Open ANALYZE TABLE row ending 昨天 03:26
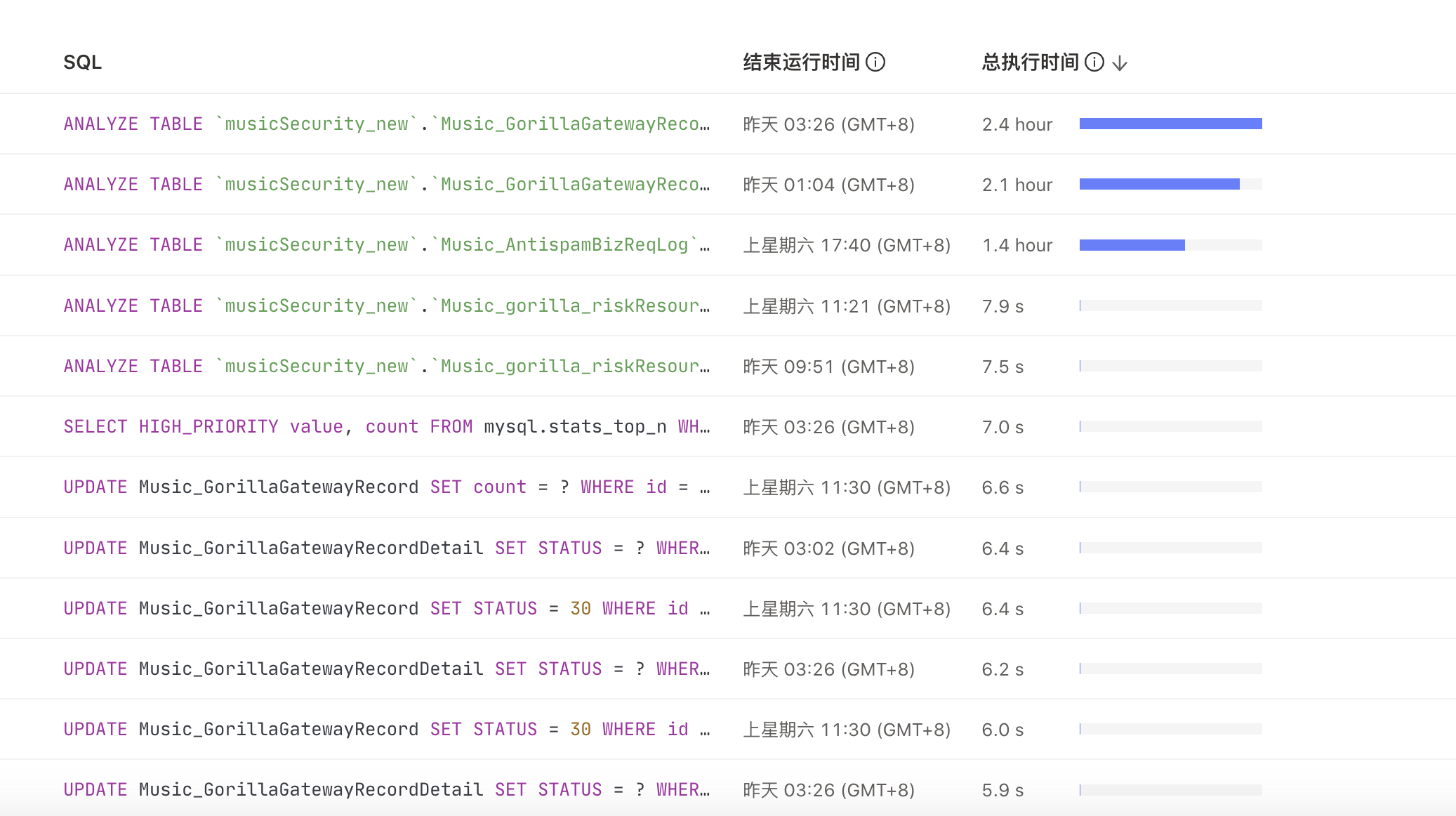Image resolution: width=1456 pixels, height=816 pixels. (x=387, y=124)
